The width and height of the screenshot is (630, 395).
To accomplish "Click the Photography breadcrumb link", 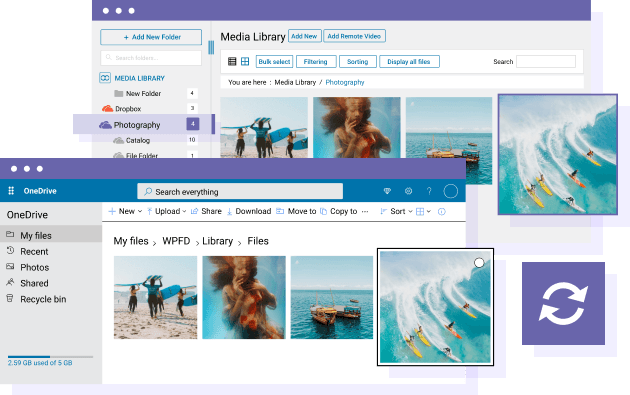I will pyautogui.click(x=345, y=82).
